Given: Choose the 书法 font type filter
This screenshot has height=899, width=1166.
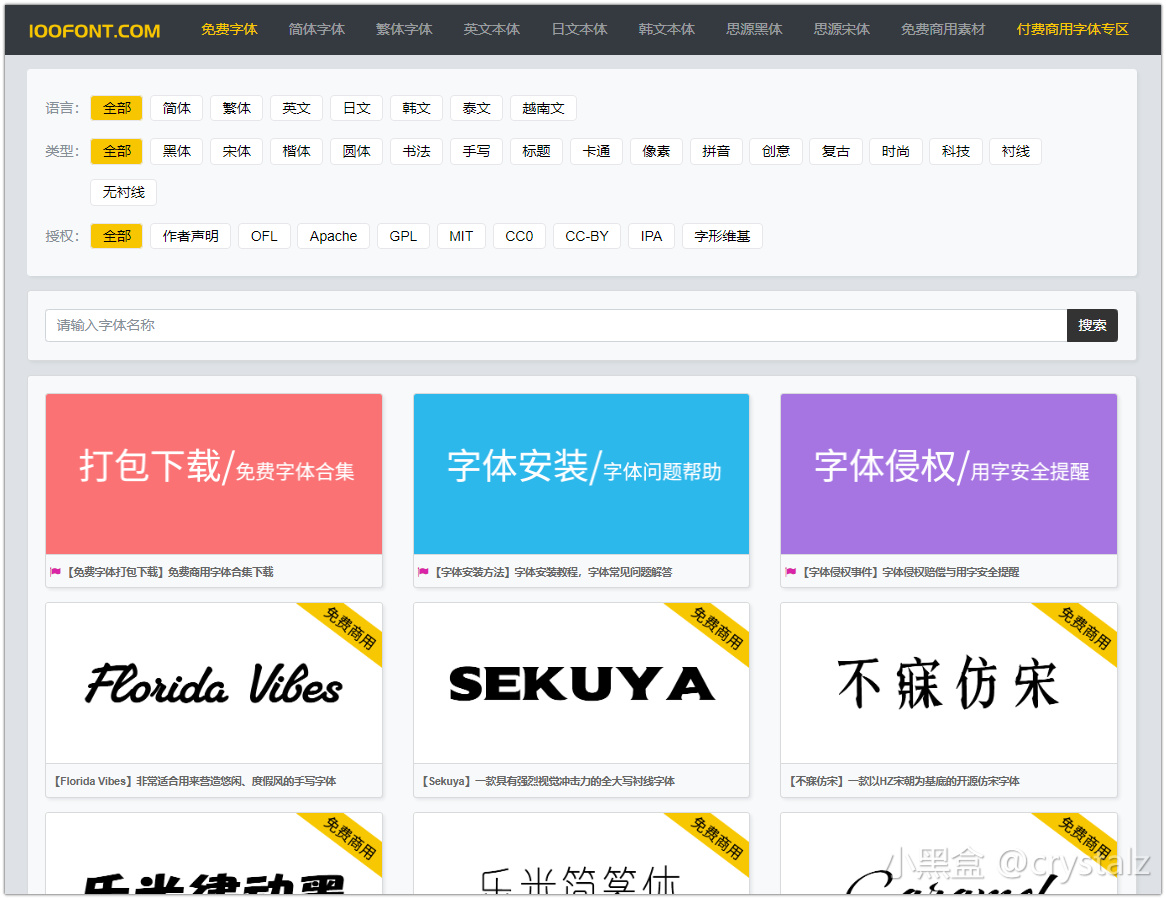Looking at the screenshot, I should click(416, 151).
